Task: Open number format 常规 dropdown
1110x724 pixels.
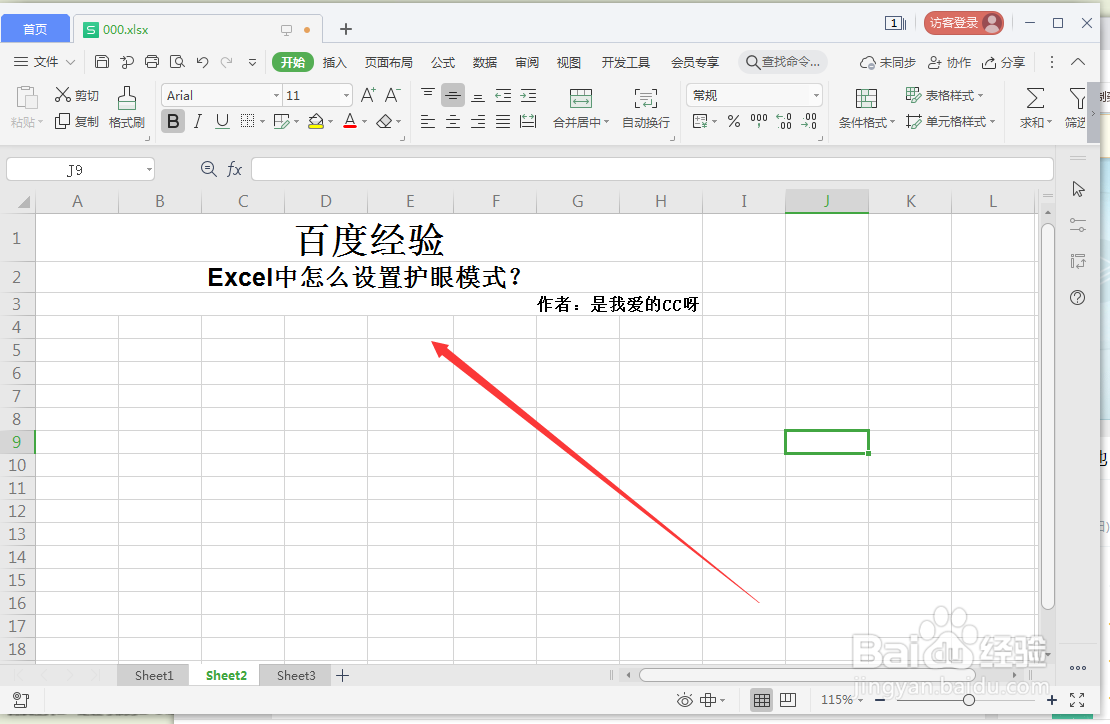Action: pos(816,95)
